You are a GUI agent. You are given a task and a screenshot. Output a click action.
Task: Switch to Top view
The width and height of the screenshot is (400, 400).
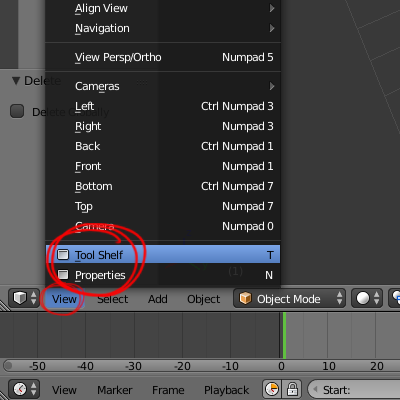[x=163, y=206]
